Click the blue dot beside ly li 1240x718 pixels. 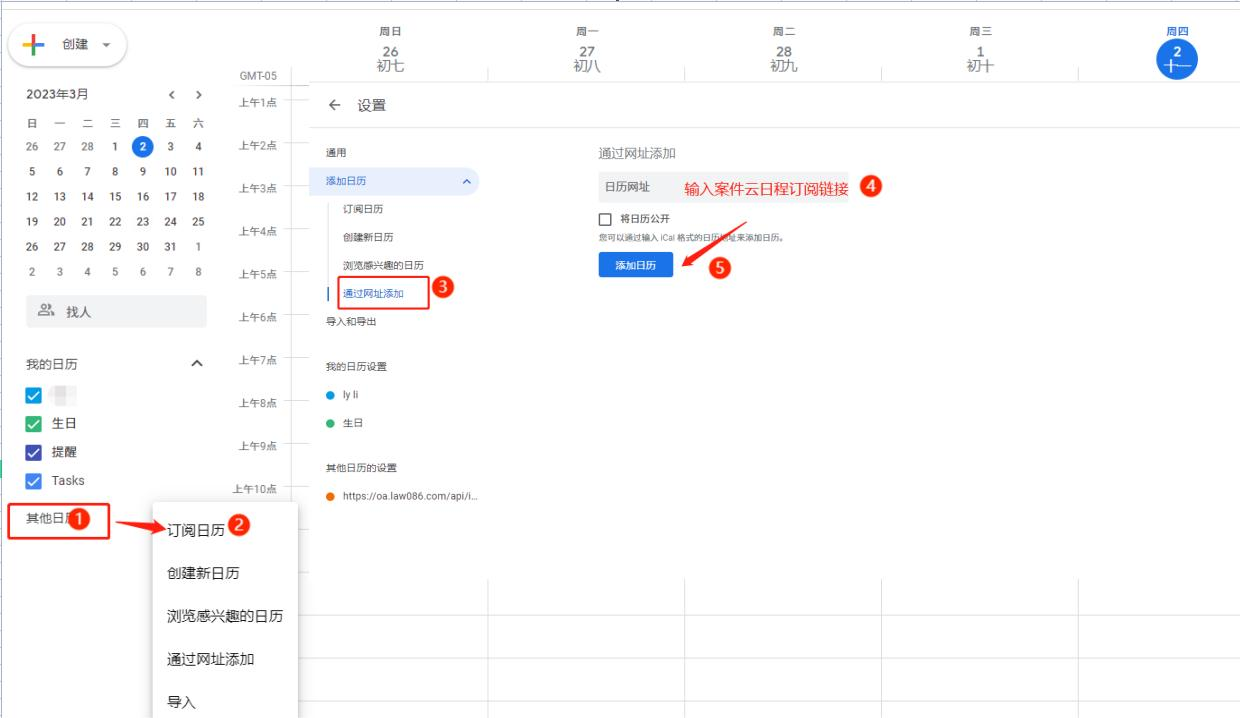pos(330,395)
